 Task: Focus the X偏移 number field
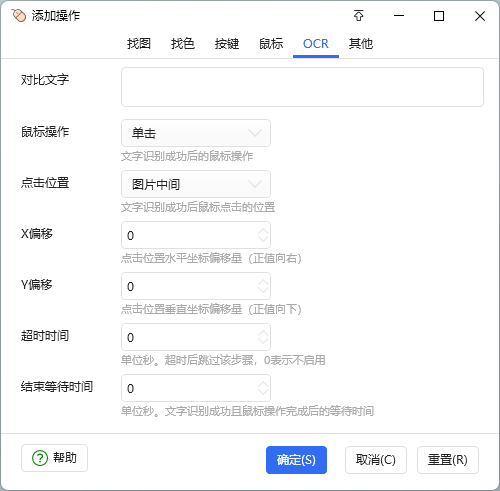click(196, 235)
